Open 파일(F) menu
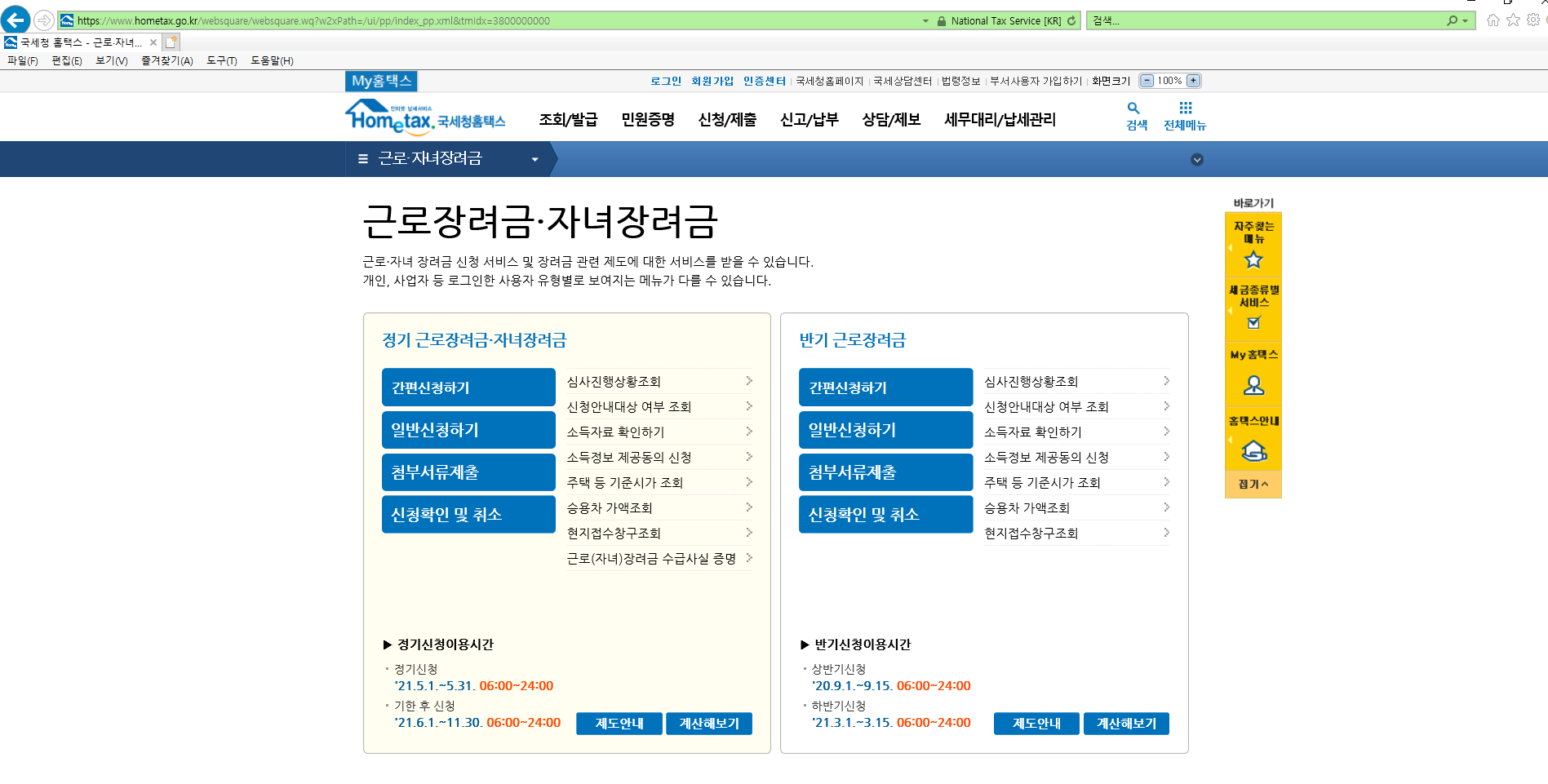 point(23,61)
